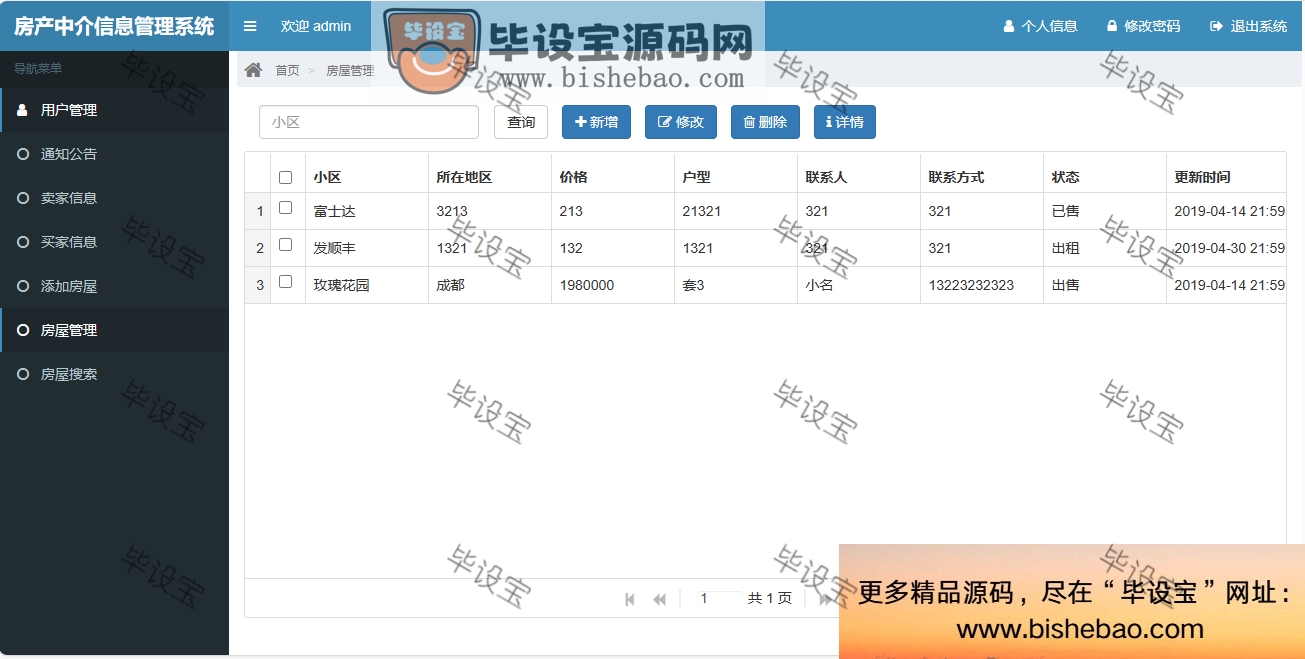Check the checkbox for row 玫瑰花园
1305x659 pixels.
286,282
